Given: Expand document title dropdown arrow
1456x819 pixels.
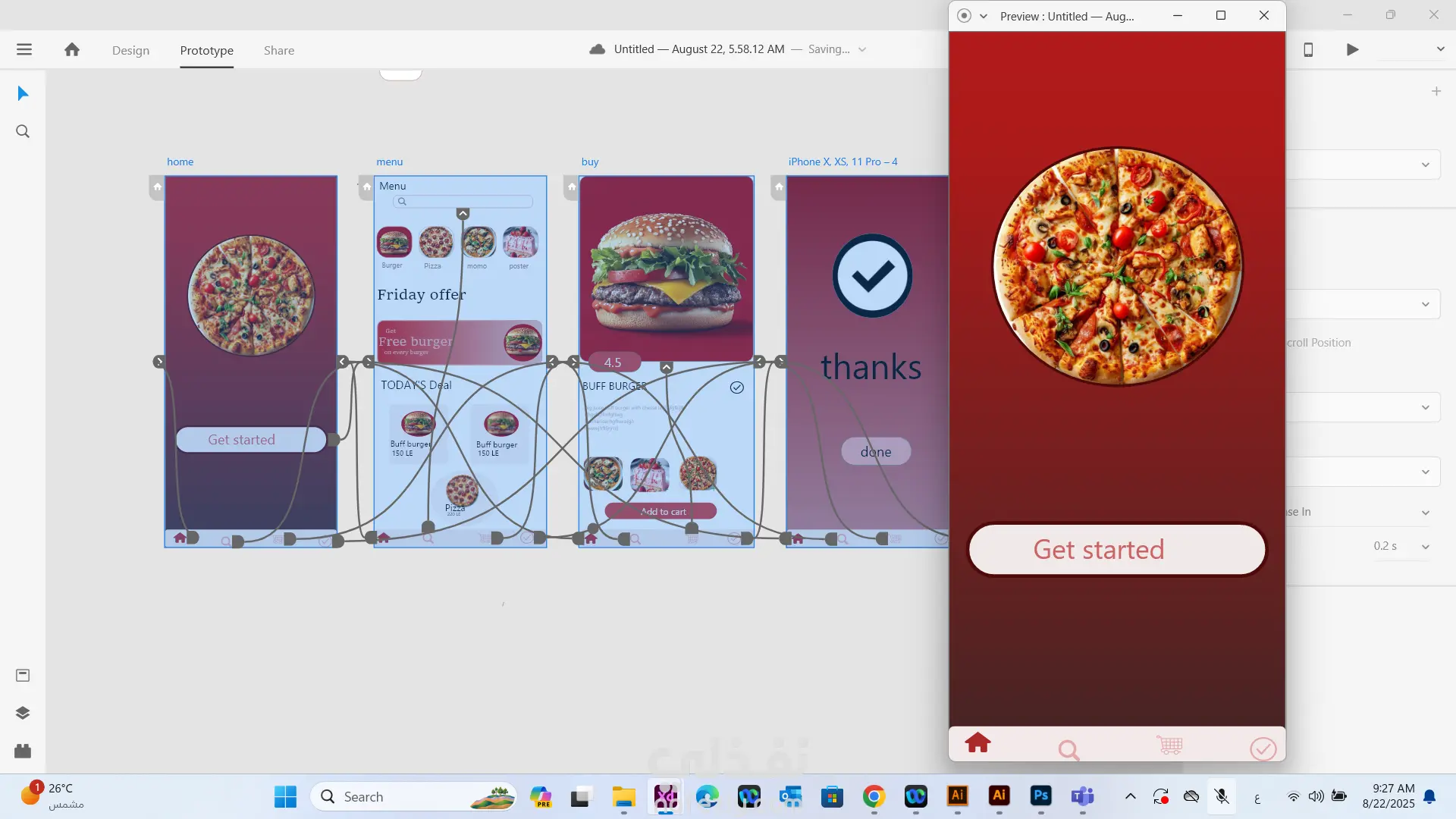Looking at the screenshot, I should (x=862, y=50).
